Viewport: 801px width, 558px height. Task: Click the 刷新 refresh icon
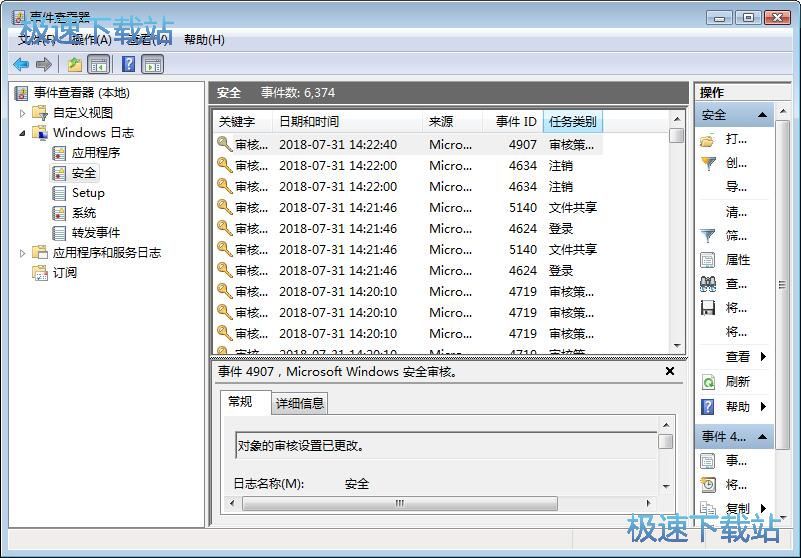[708, 382]
